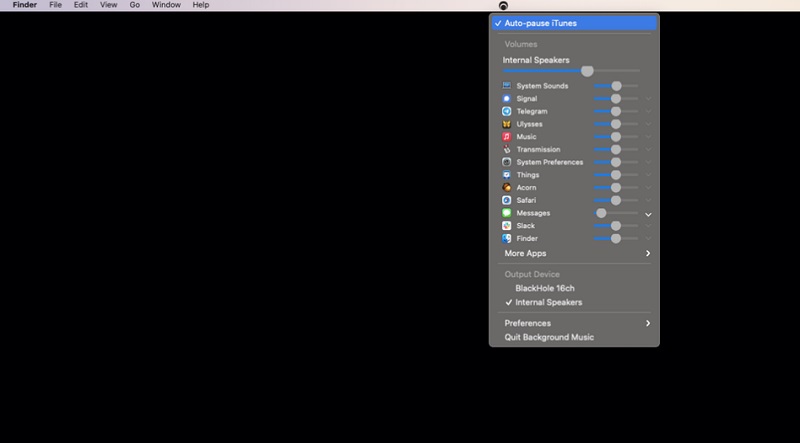Open the Finder menu in the menu bar
This screenshot has height=443, width=800.
point(24,5)
